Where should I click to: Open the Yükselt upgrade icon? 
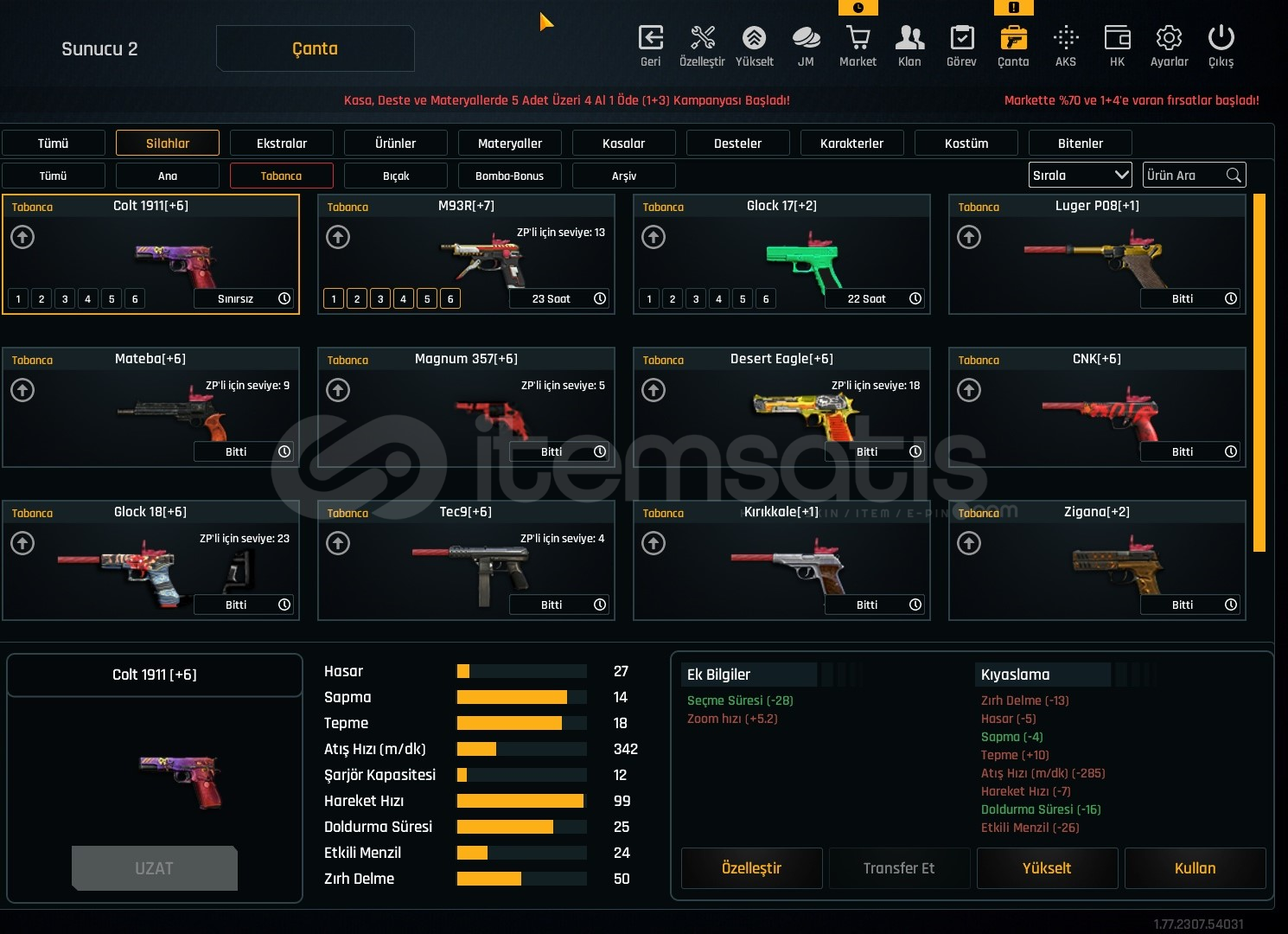(x=754, y=38)
